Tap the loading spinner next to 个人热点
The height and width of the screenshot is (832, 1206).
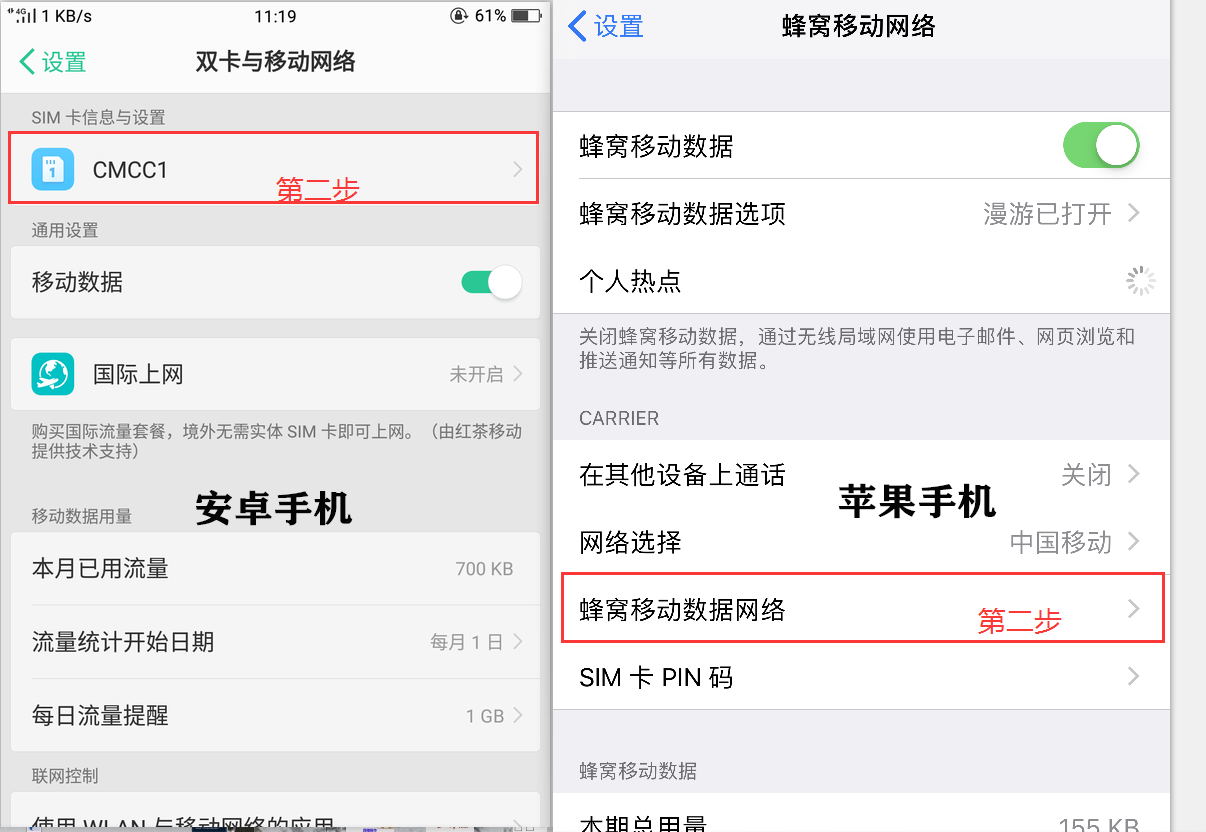1141,281
